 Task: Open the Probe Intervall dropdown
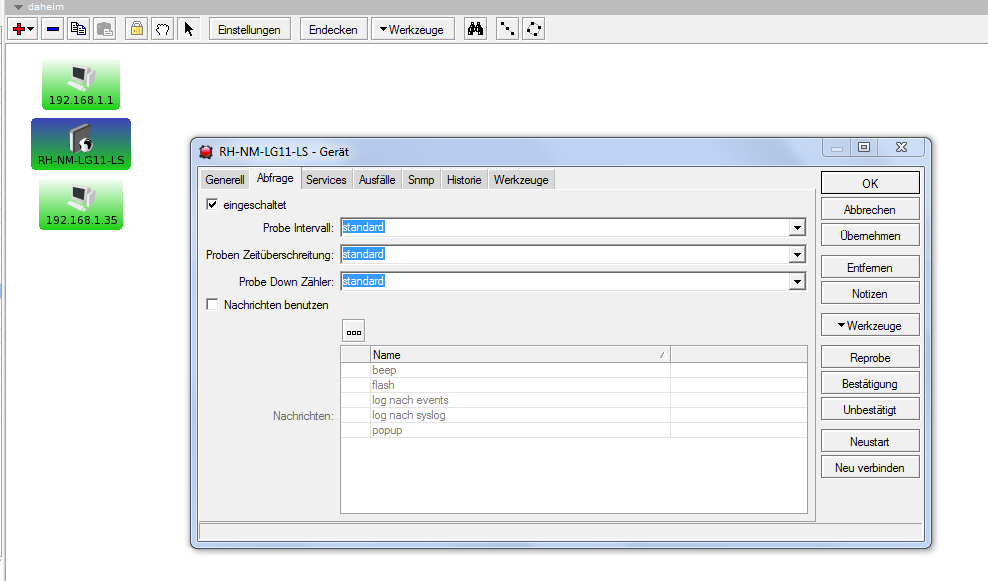pyautogui.click(x=797, y=228)
